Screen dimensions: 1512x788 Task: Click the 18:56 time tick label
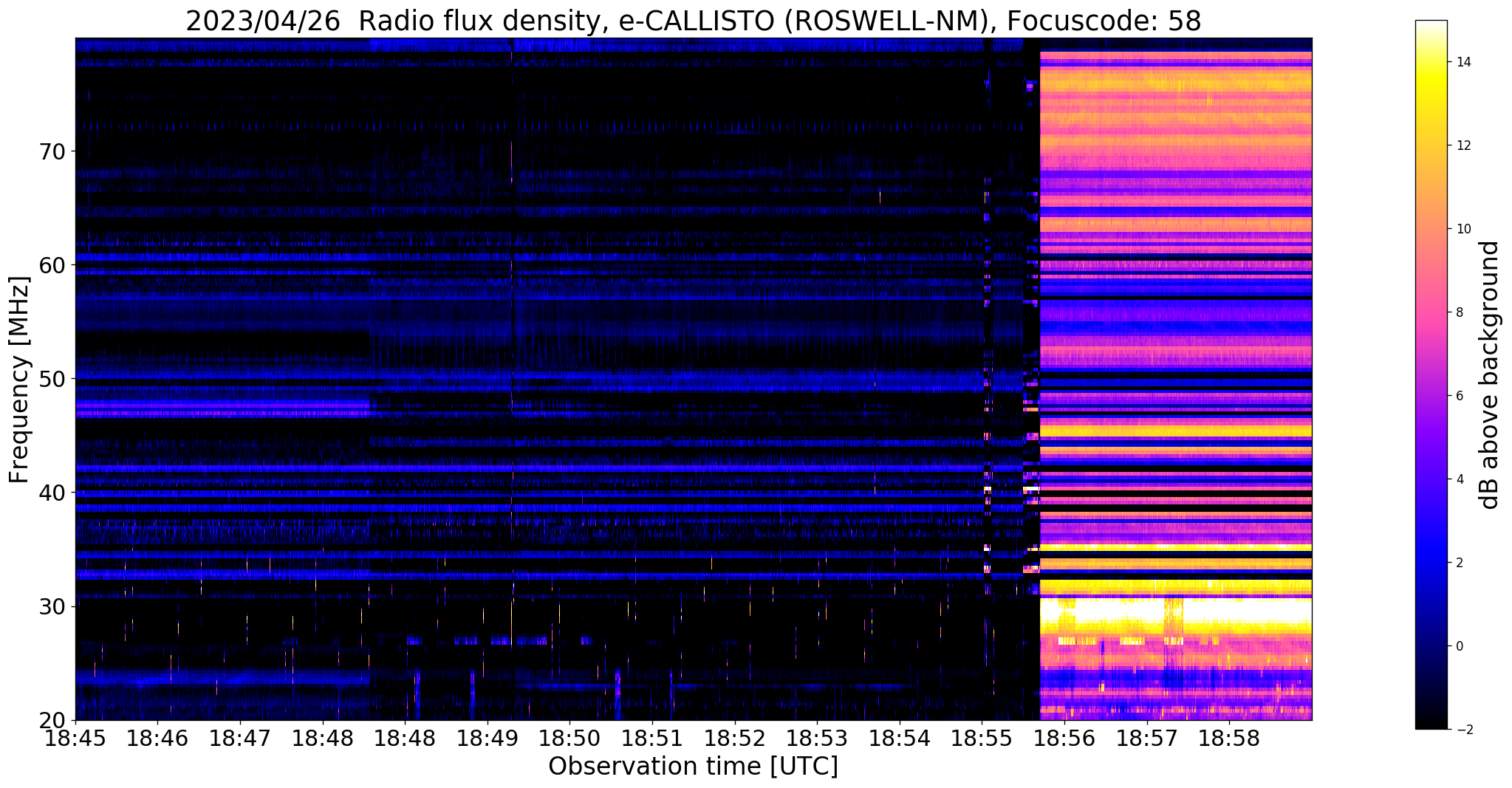[1064, 739]
